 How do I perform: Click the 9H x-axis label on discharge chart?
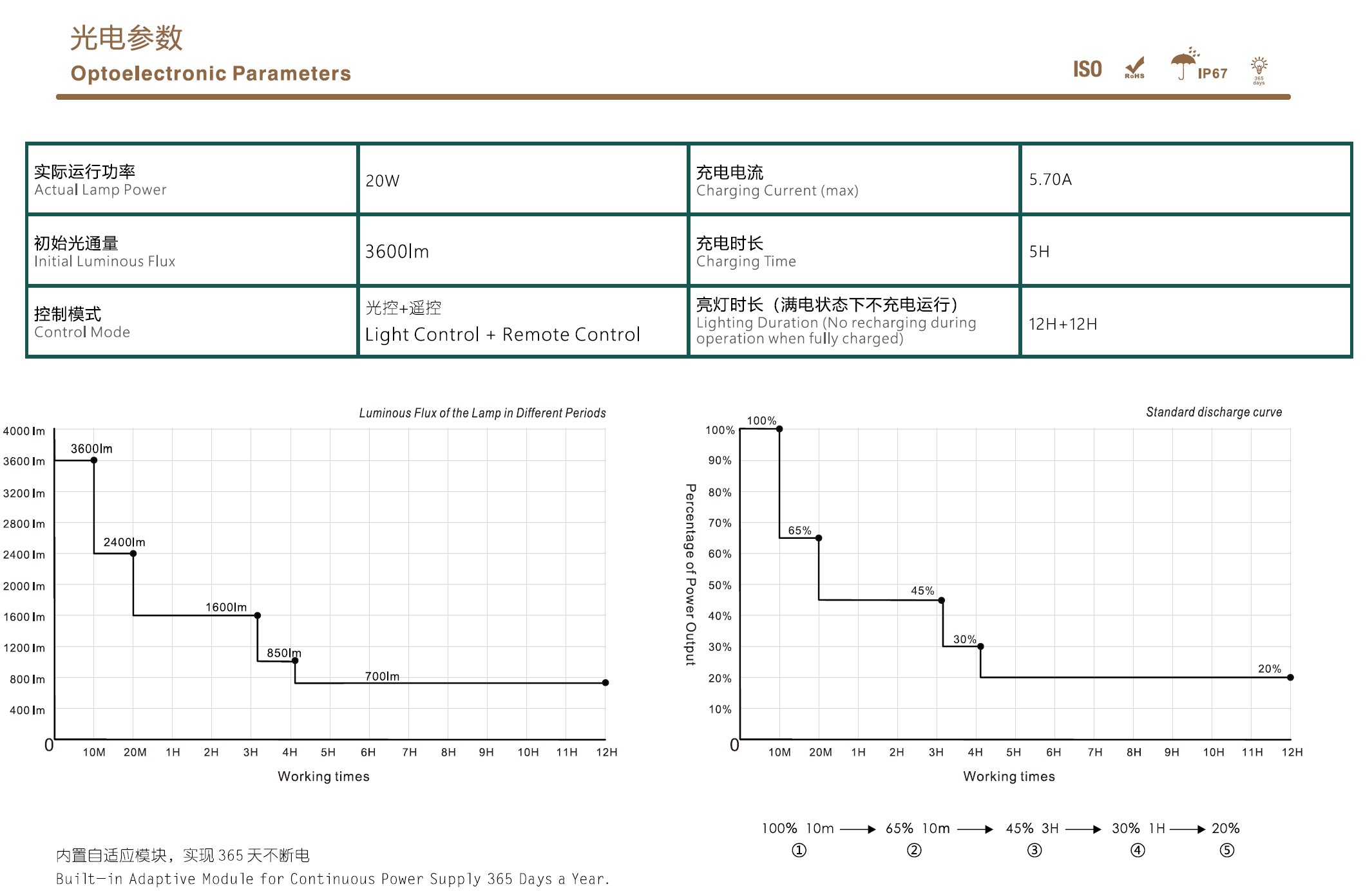tap(1172, 752)
